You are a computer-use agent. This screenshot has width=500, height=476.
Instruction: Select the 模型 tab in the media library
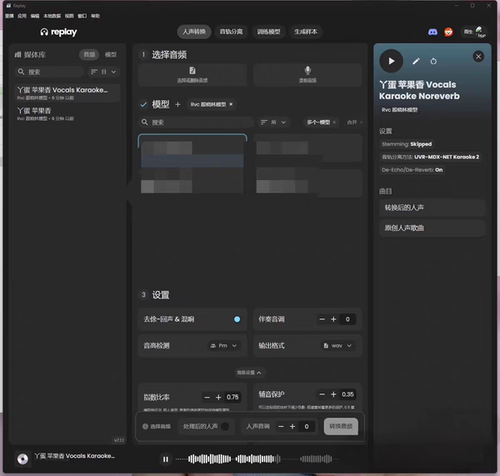[x=111, y=54]
